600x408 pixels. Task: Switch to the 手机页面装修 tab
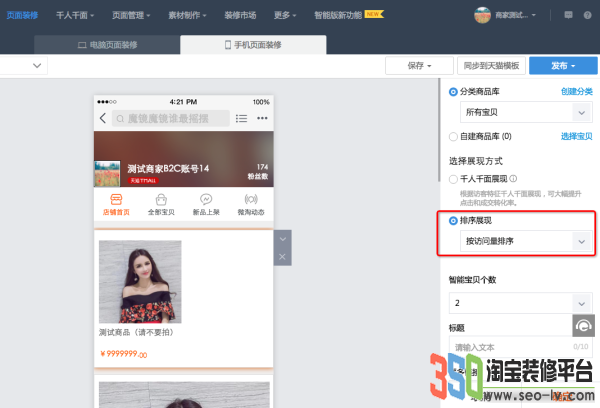[x=253, y=45]
